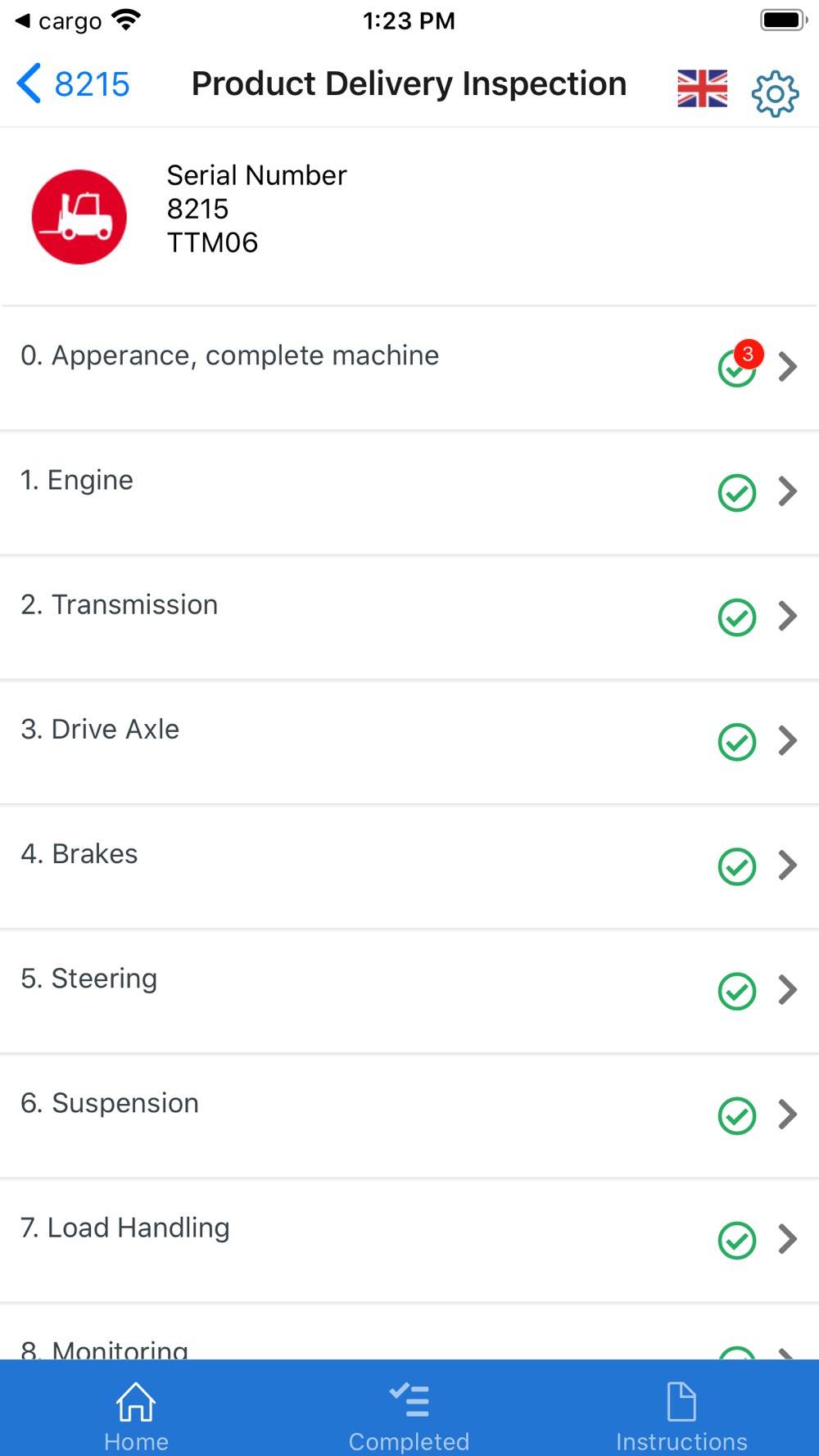This screenshot has width=819, height=1456.
Task: Toggle the Engine green check status
Action: pyautogui.click(x=736, y=493)
